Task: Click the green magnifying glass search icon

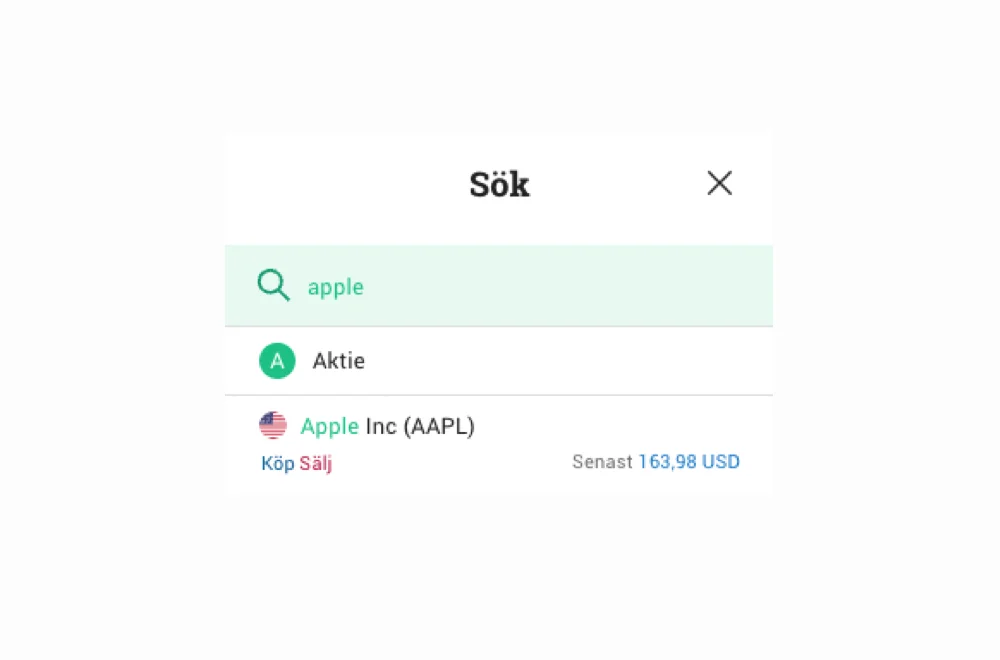Action: [x=274, y=284]
